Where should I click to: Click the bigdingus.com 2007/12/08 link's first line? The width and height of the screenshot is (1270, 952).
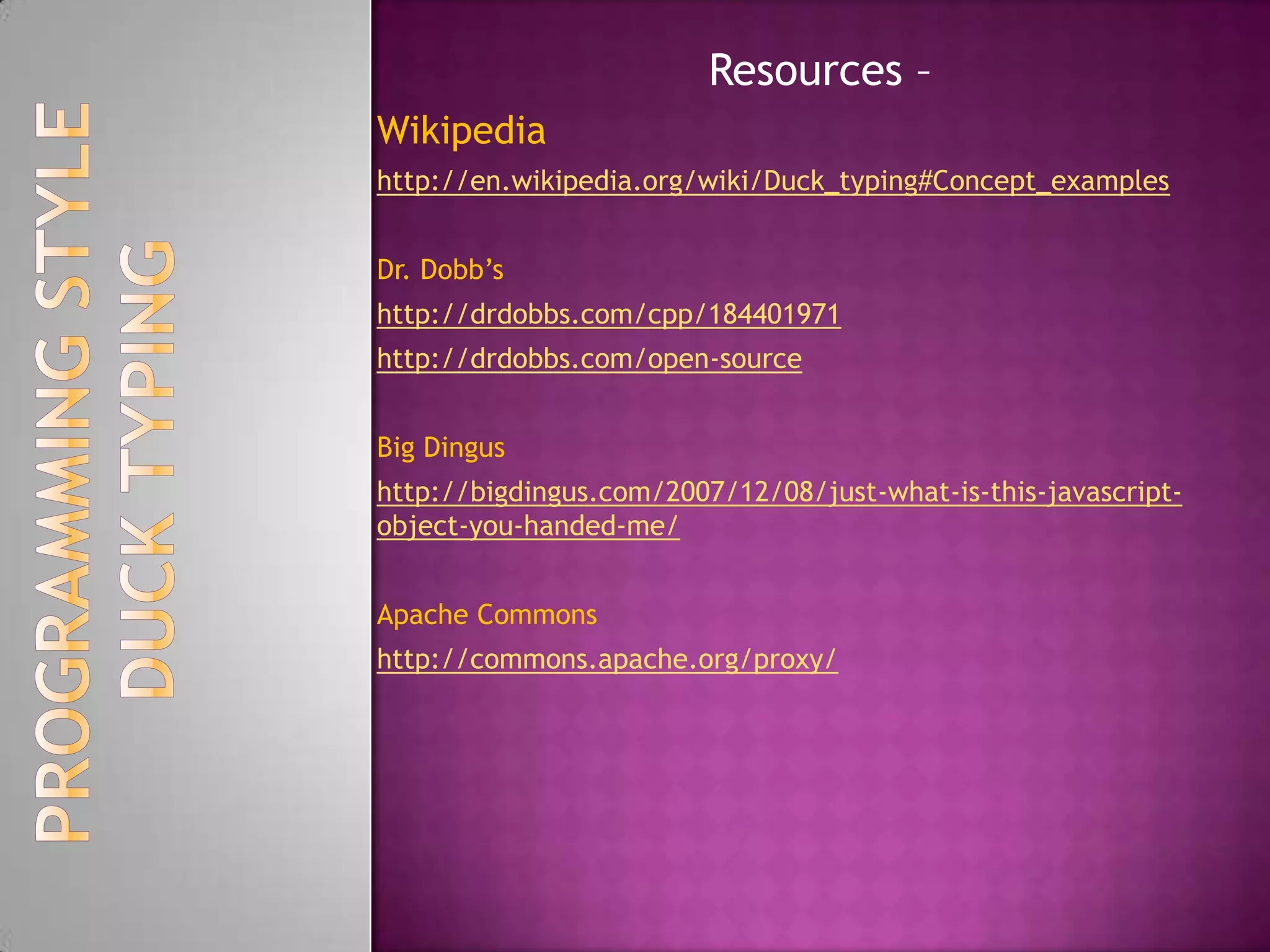click(x=779, y=492)
